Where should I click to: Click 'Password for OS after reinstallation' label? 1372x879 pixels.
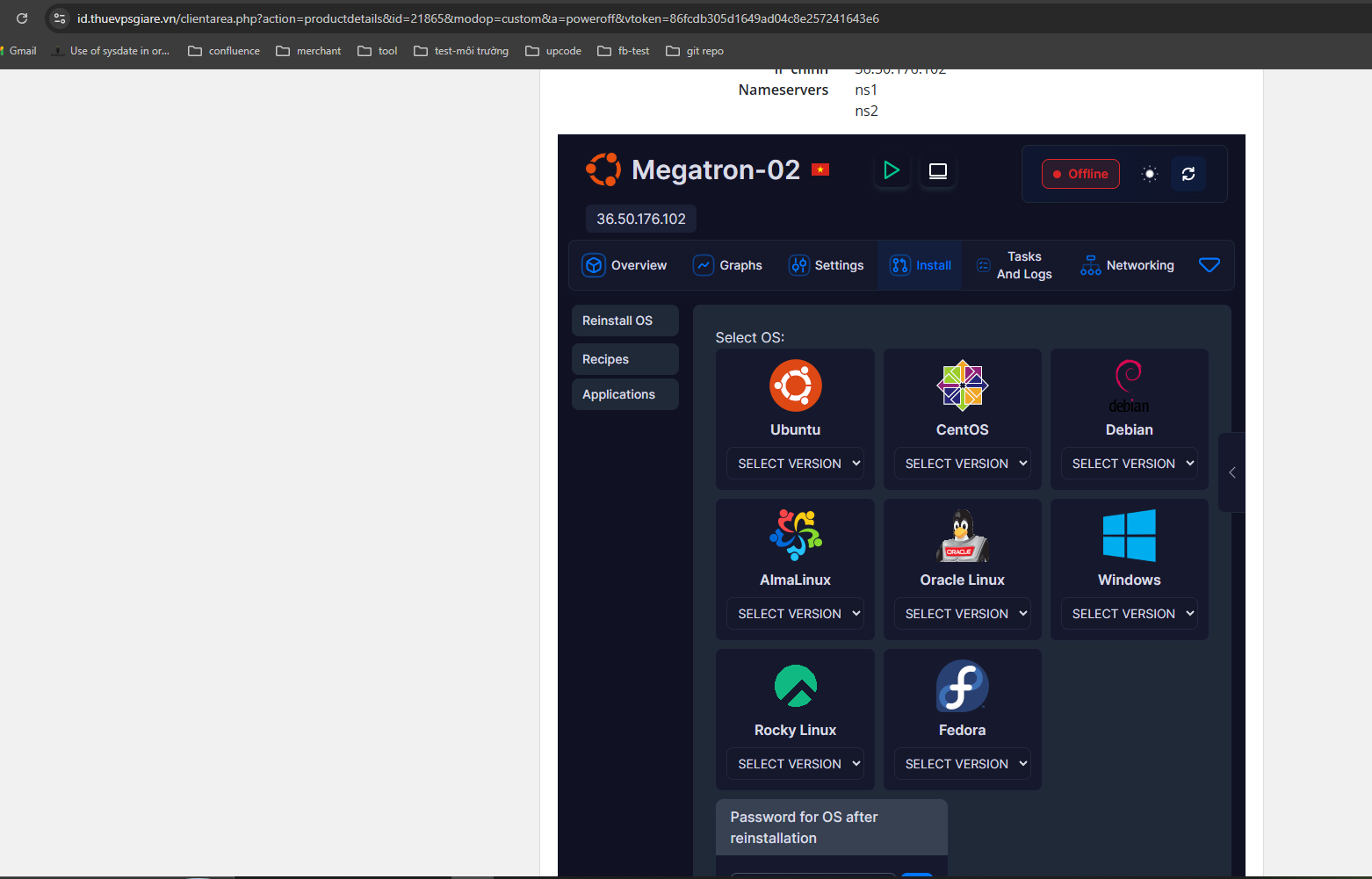(x=805, y=827)
